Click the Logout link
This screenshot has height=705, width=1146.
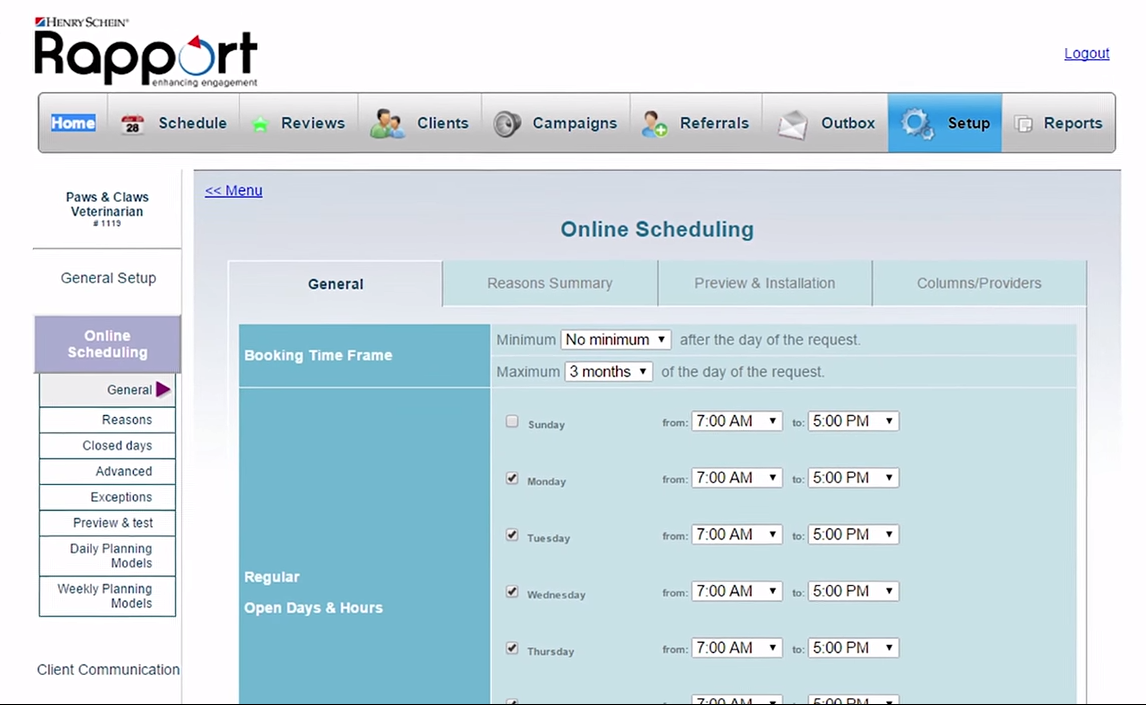pos(1086,53)
